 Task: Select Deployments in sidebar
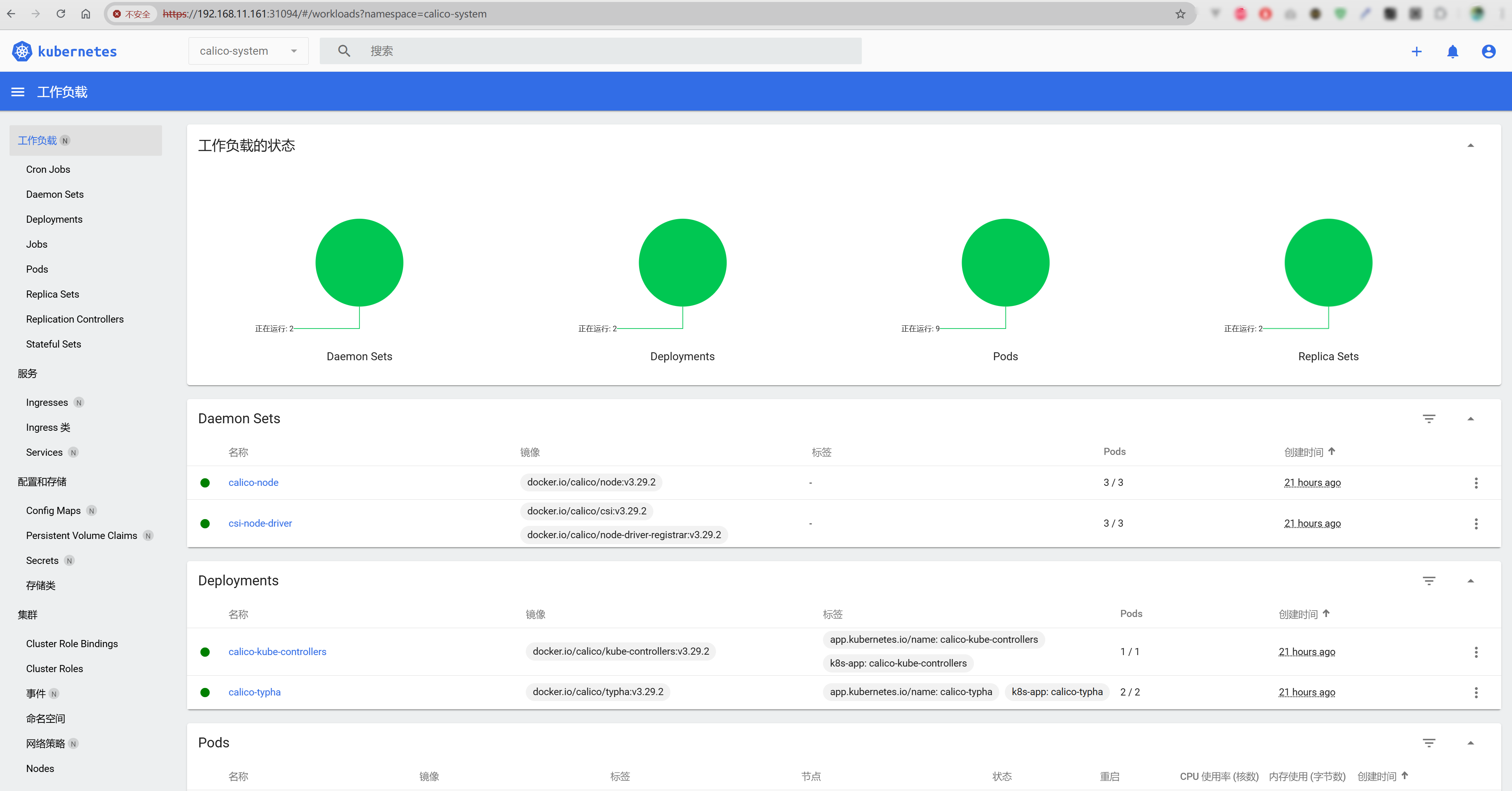click(54, 219)
